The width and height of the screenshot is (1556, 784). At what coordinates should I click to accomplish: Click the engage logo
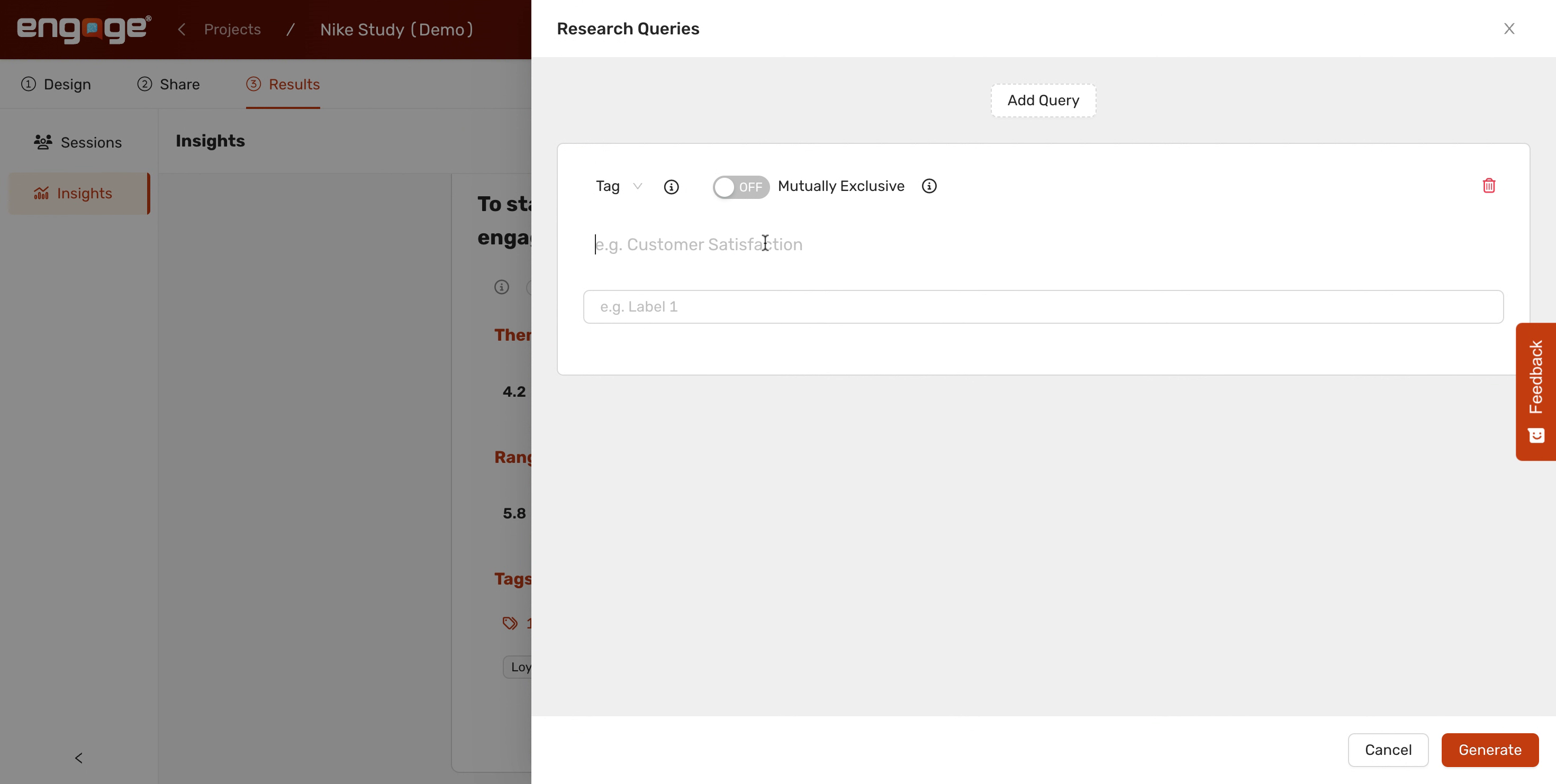84,29
